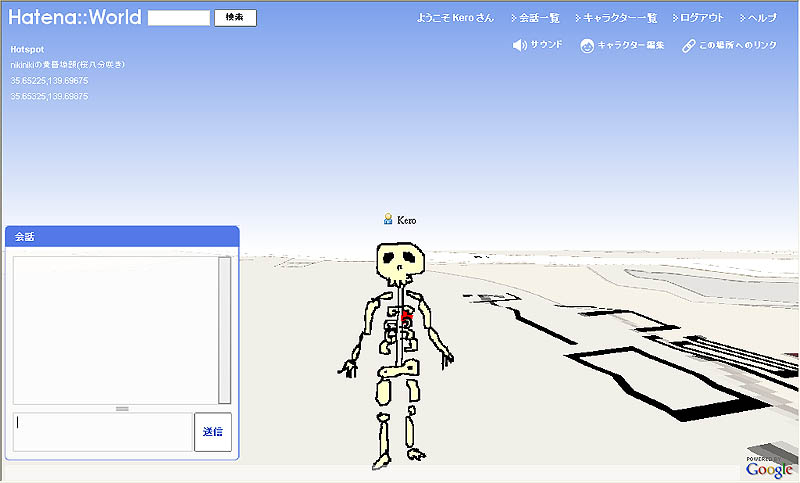Click the chat log scrollbar
The image size is (800, 483).
(224, 331)
